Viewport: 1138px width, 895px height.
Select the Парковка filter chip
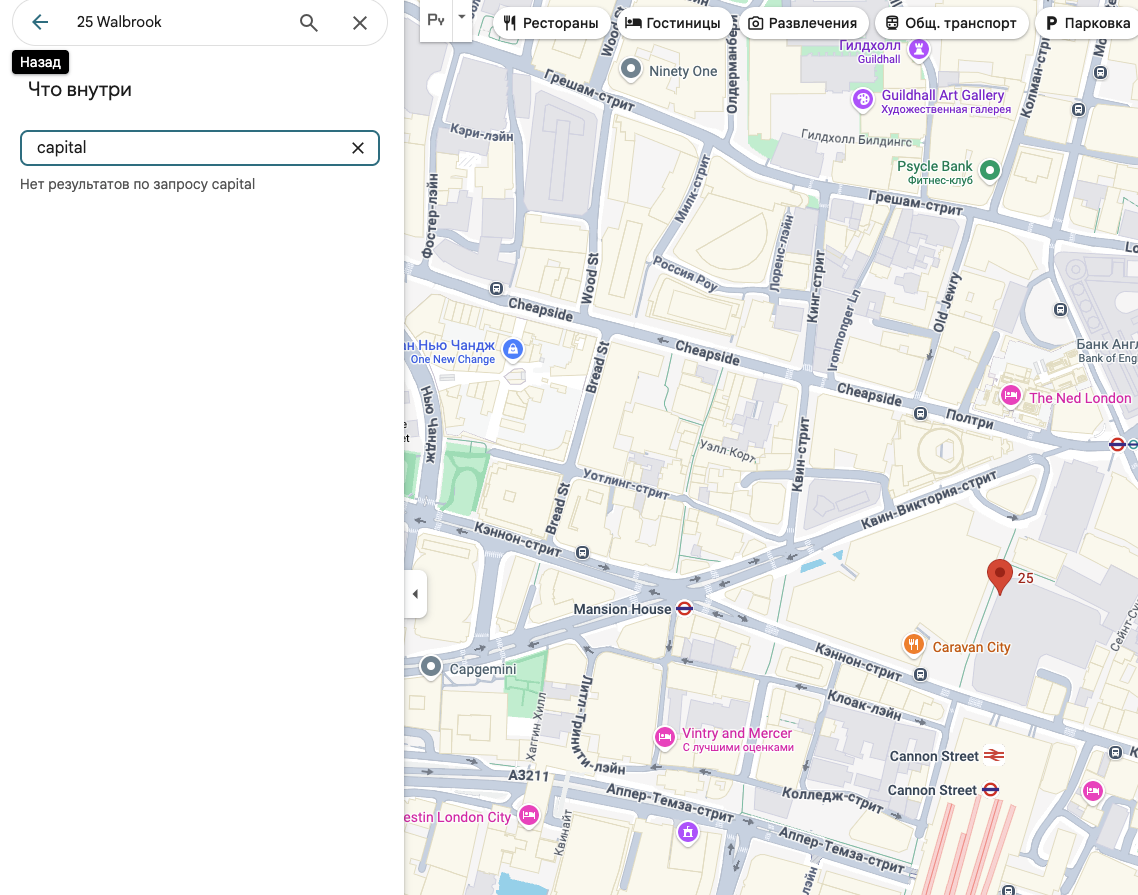click(x=1086, y=23)
